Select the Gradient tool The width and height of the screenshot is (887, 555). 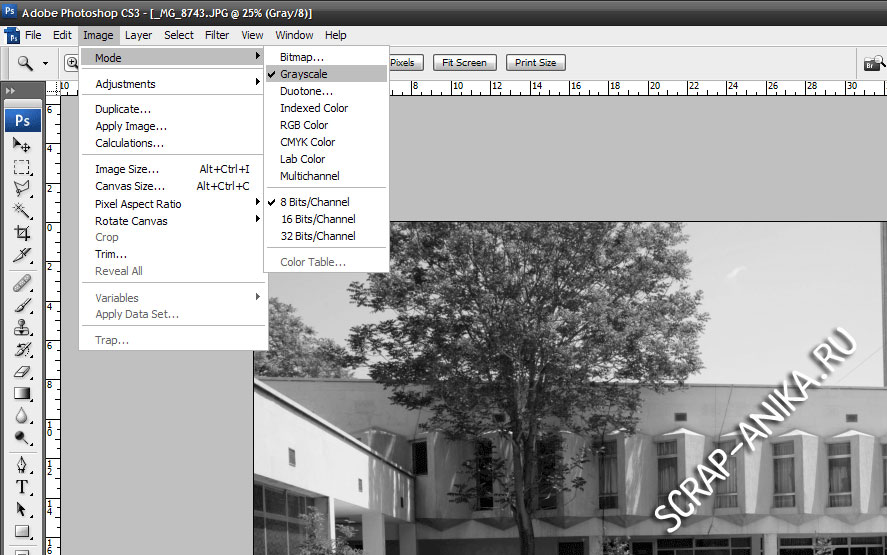[x=22, y=393]
